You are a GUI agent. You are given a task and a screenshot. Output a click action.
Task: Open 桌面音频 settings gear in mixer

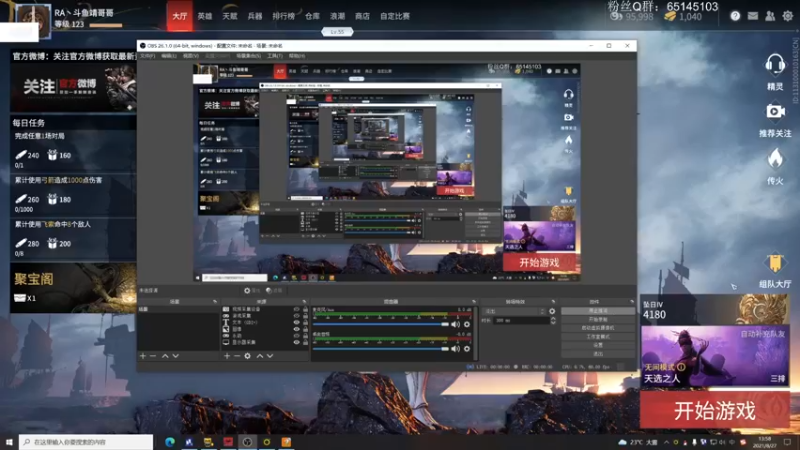467,349
